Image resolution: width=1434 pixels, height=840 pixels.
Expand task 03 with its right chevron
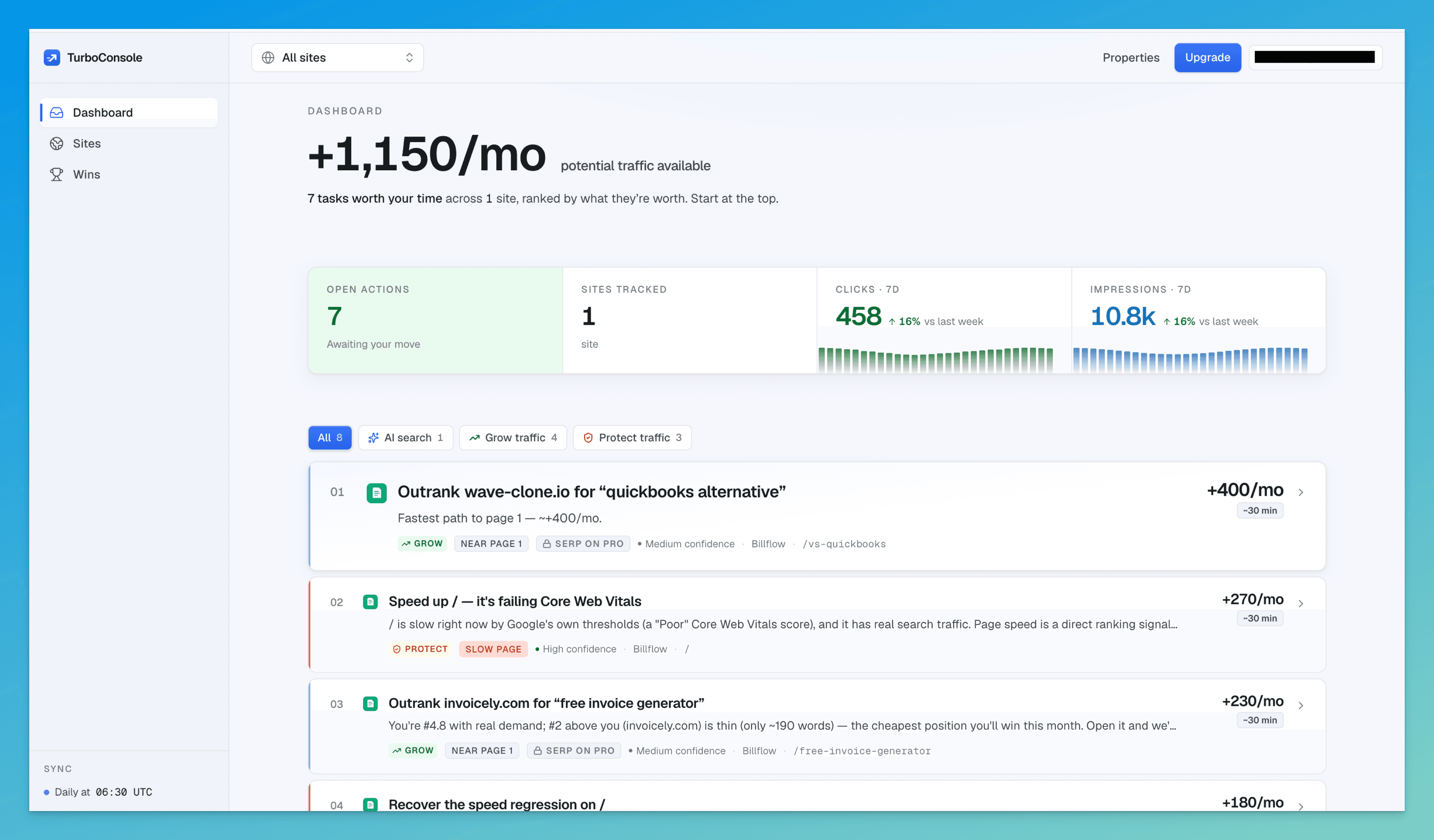click(1301, 704)
